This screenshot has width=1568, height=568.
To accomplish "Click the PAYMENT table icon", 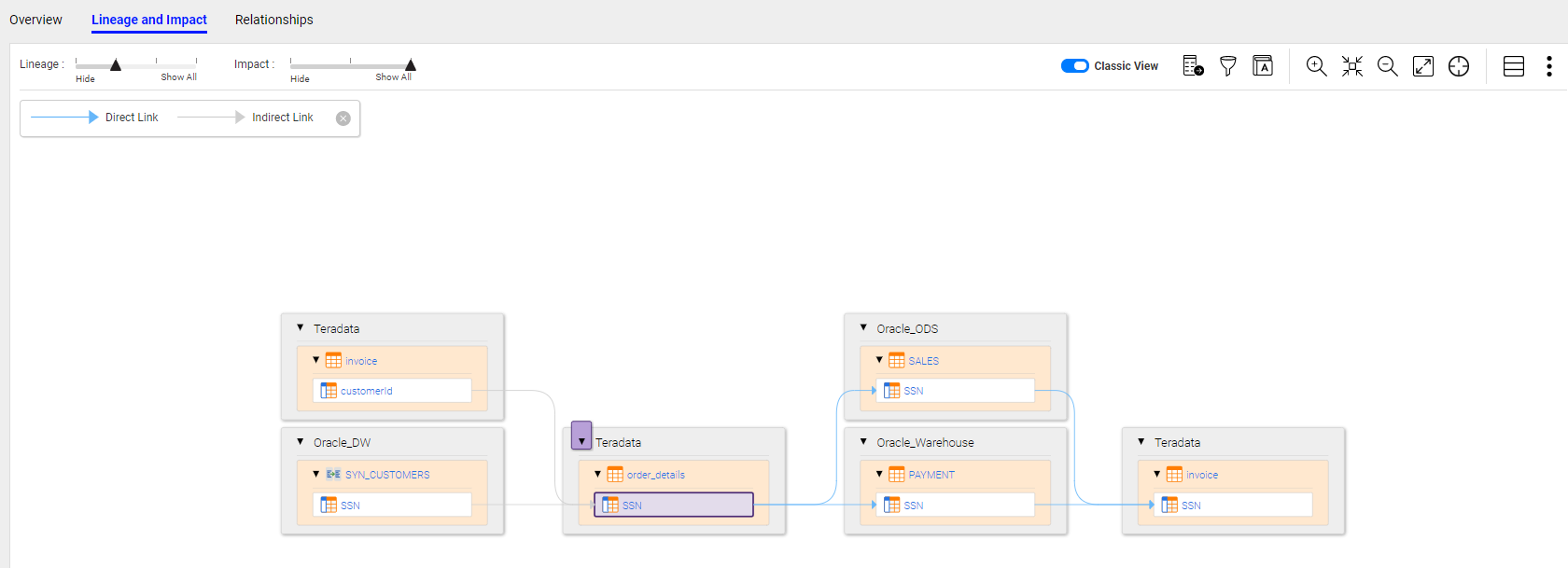I will pos(897,474).
